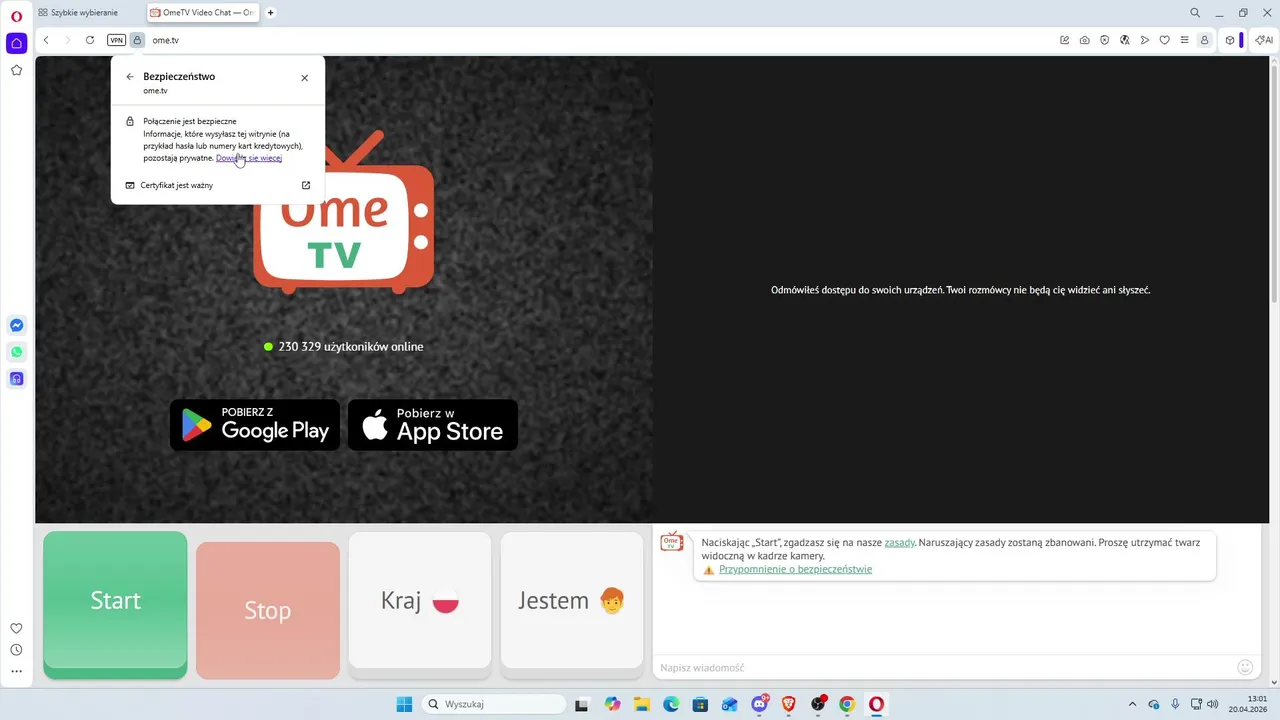Click the Dowiedz się więcej link
This screenshot has height=720, width=1280.
pyautogui.click(x=249, y=158)
